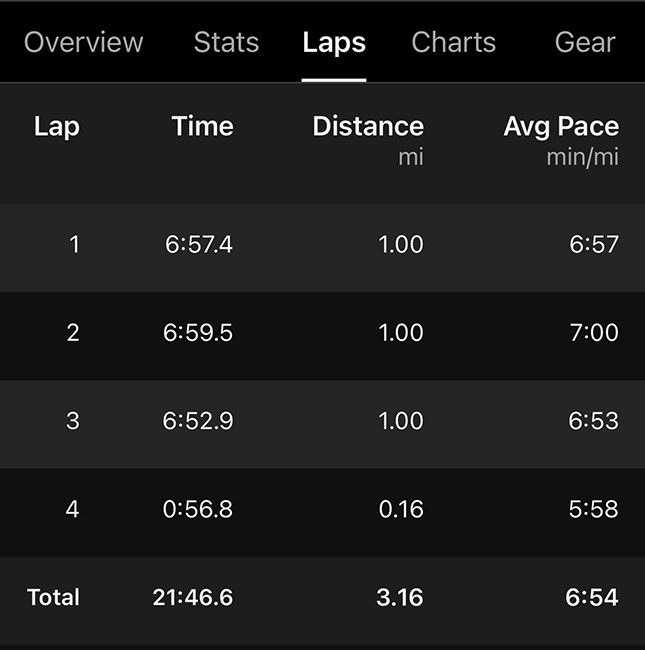Click the total distance 3.16
Image resolution: width=645 pixels, height=650 pixels.
(399, 598)
